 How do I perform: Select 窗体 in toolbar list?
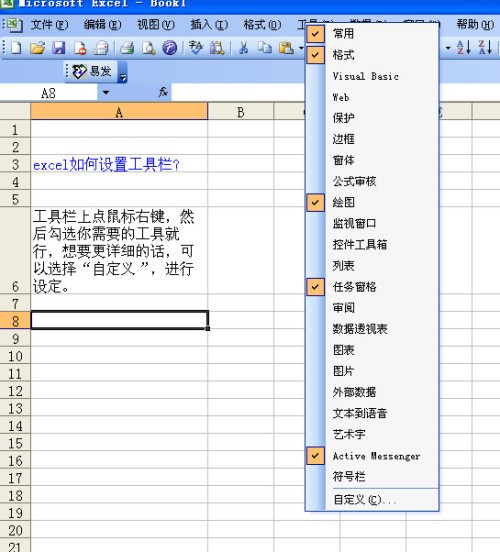pos(372,160)
